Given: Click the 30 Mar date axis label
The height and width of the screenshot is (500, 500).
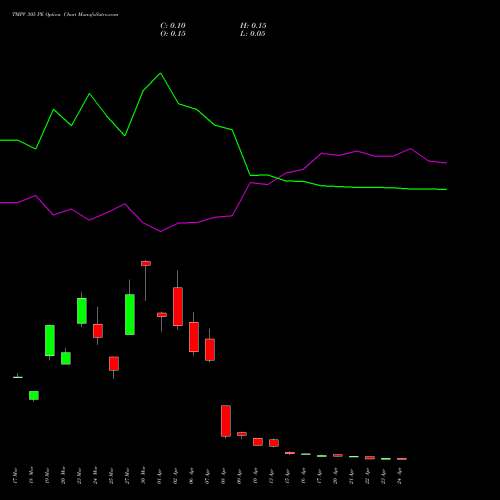Looking at the screenshot, I should 143,475.
